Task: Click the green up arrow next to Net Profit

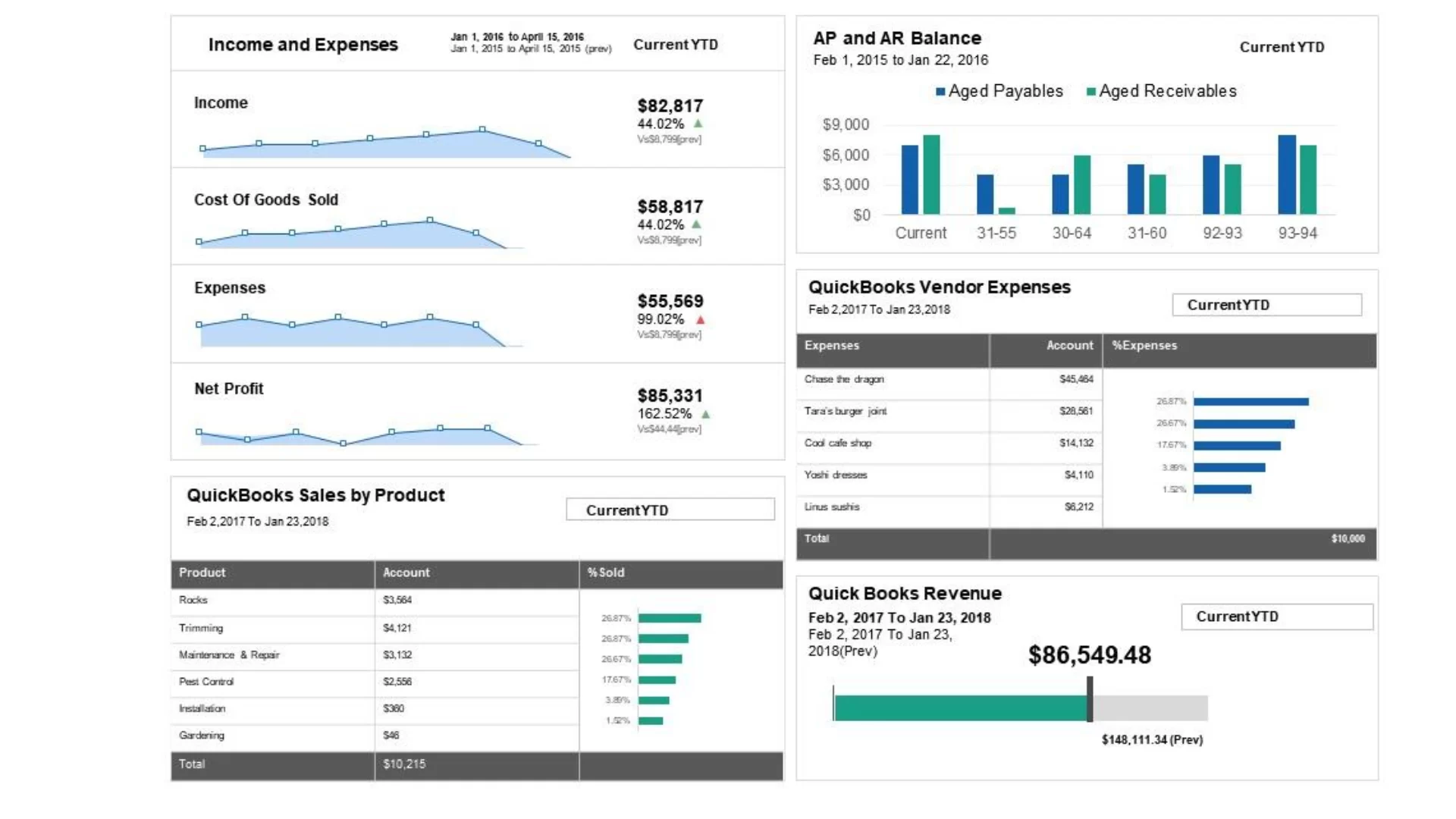Action: 706,414
